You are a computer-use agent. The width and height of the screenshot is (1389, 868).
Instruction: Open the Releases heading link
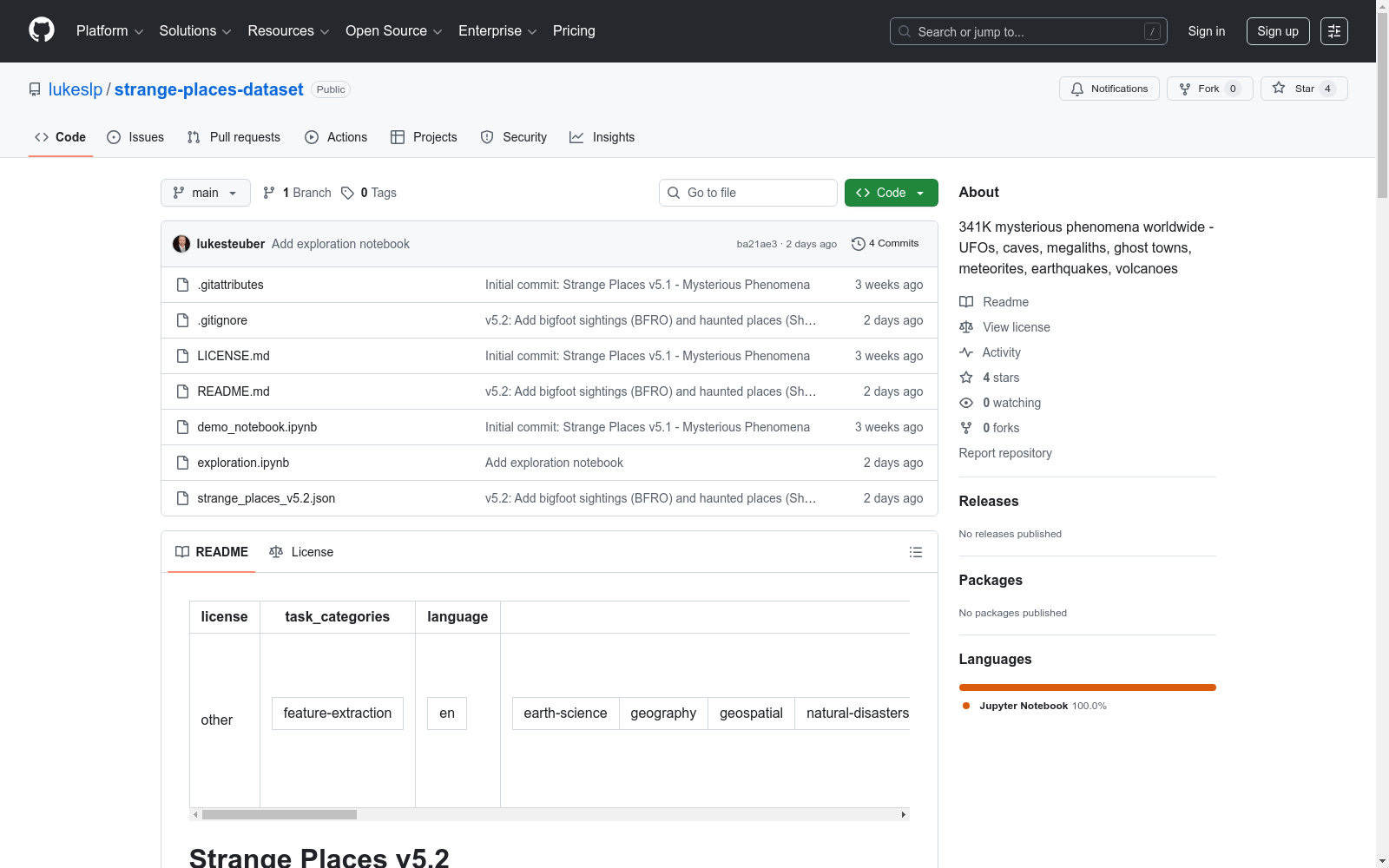coord(989,501)
